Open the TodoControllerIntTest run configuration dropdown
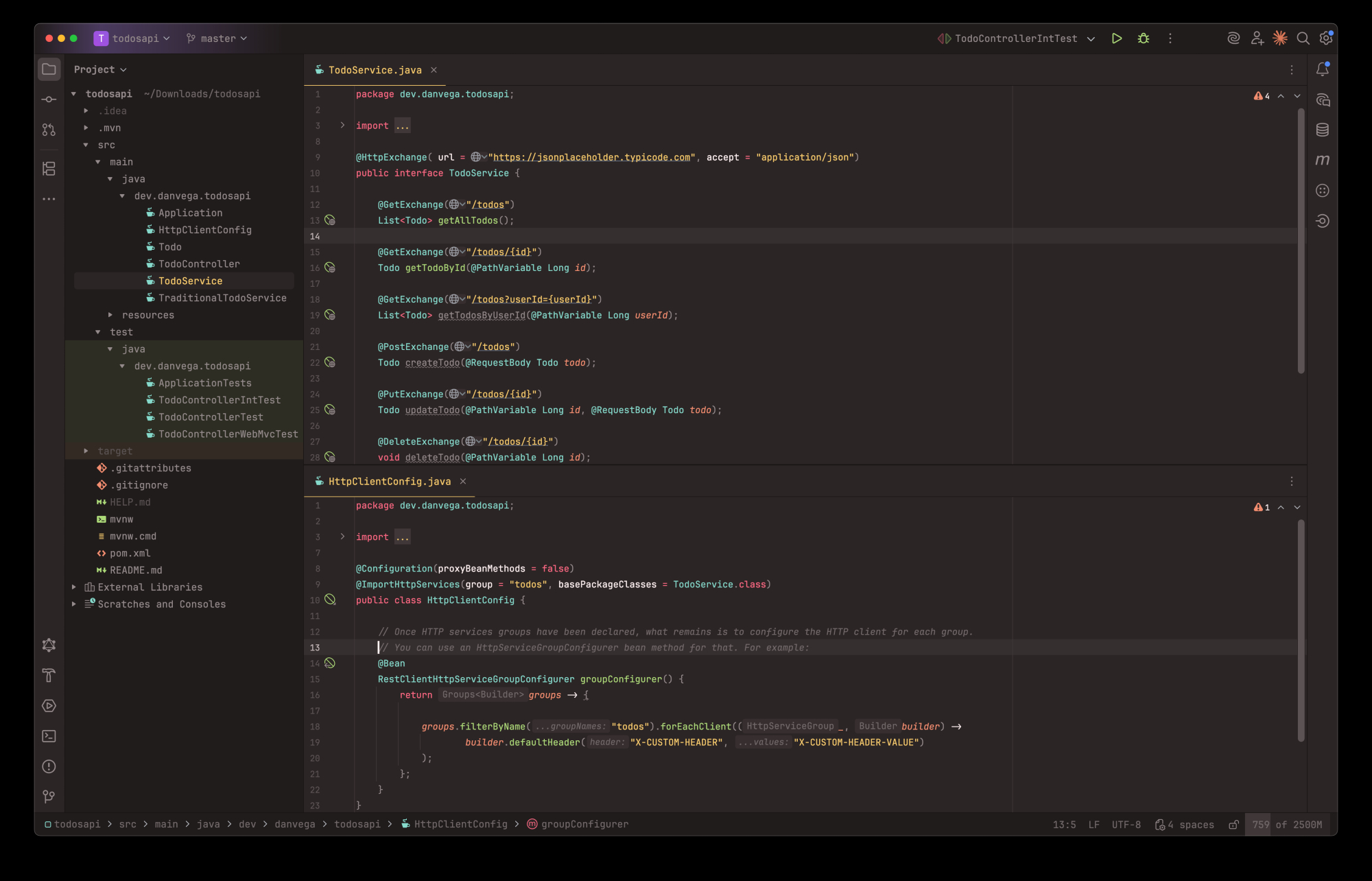1372x881 pixels. 1017,38
